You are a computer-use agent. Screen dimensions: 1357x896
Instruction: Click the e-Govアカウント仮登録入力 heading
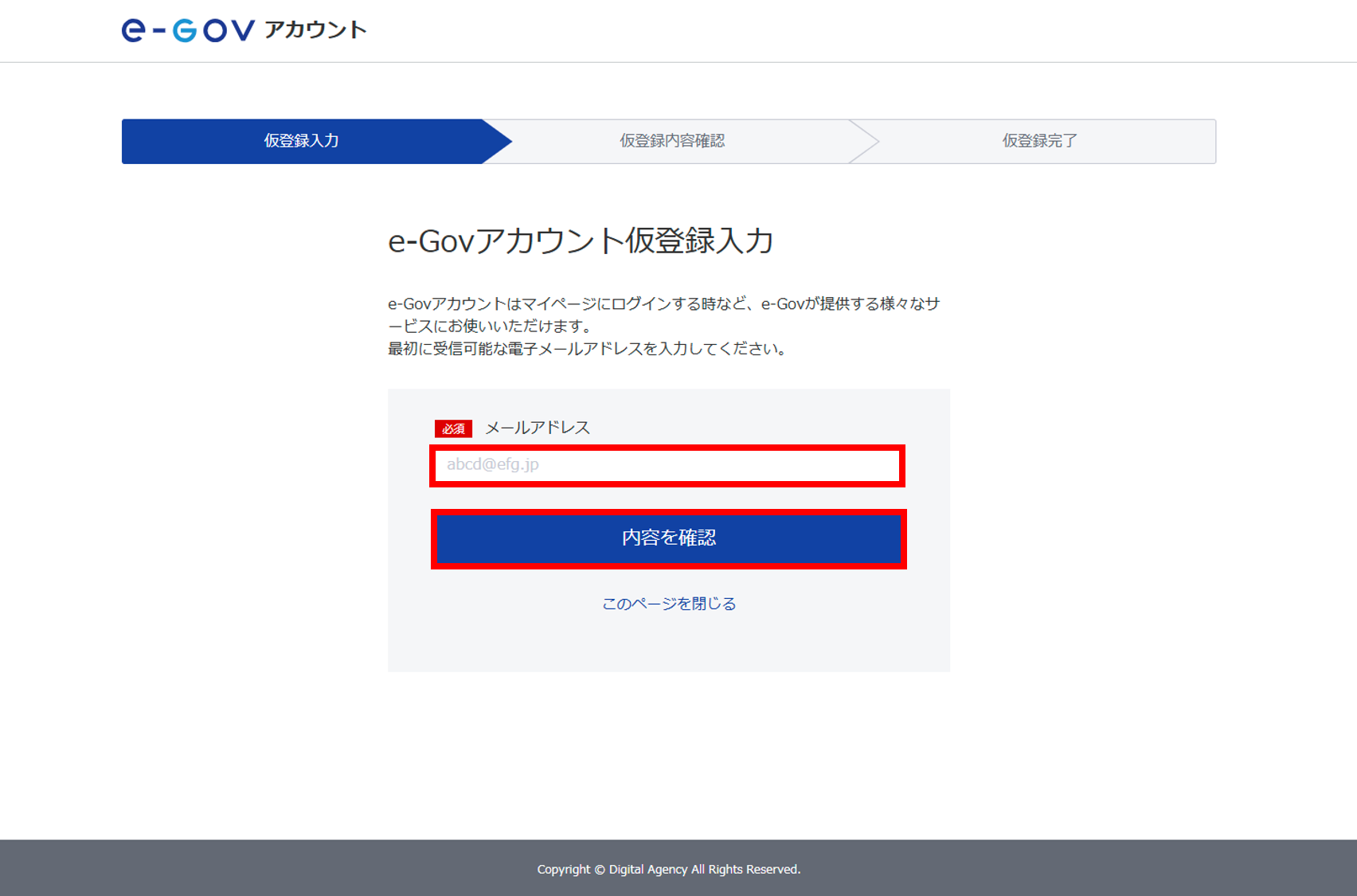pos(581,241)
